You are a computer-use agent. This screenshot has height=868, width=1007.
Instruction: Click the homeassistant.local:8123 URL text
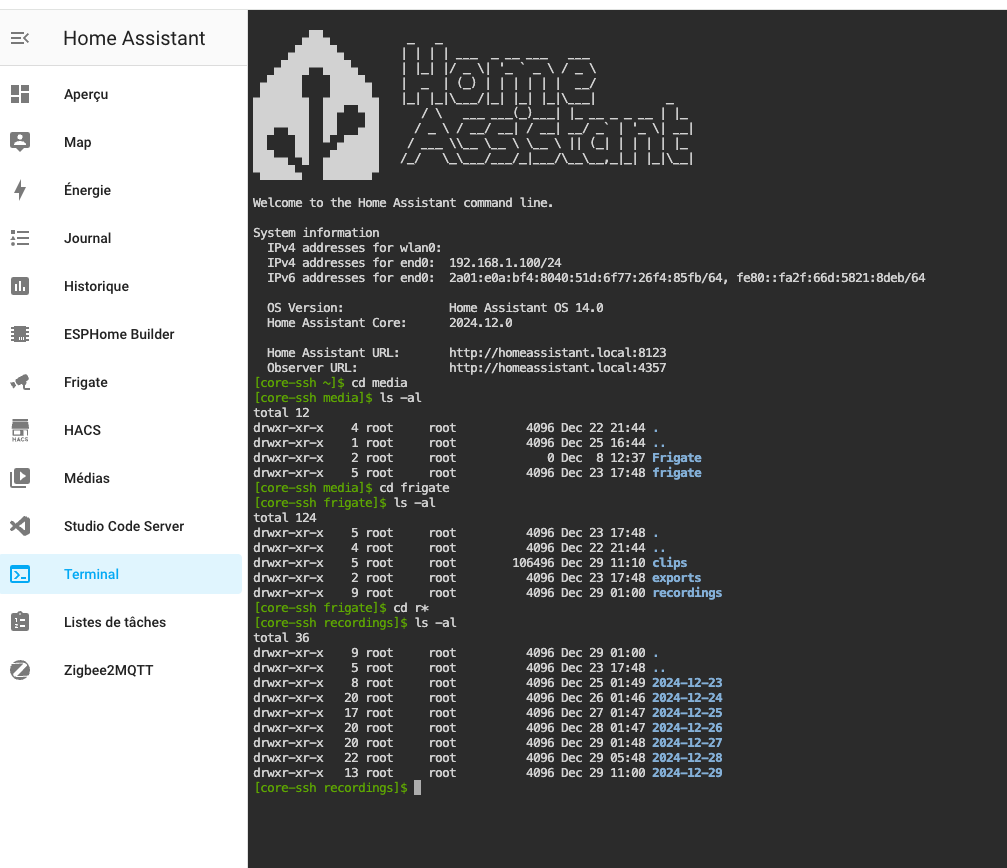[x=557, y=353]
